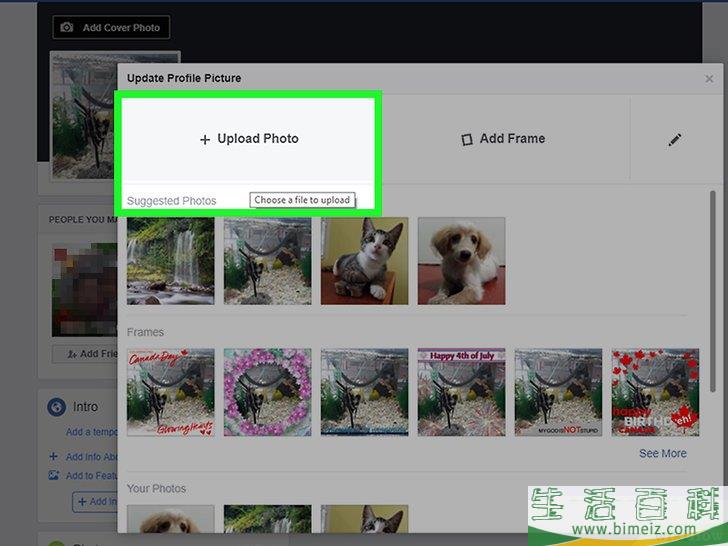Choose the Happy Birthday Canada maple leaf frame
The width and height of the screenshot is (728, 546).
pyautogui.click(x=655, y=392)
